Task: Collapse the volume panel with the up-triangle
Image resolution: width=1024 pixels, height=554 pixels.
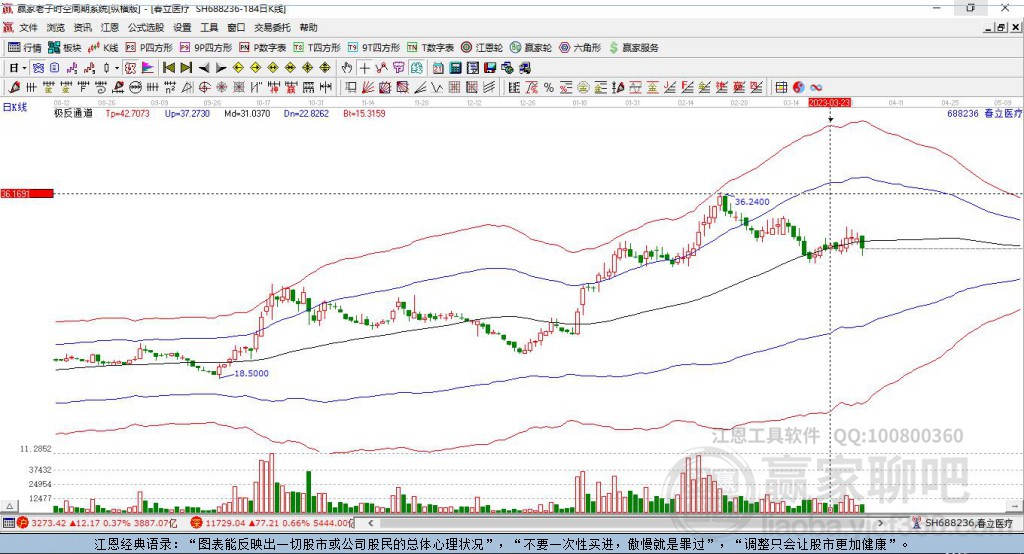Action: [10, 506]
